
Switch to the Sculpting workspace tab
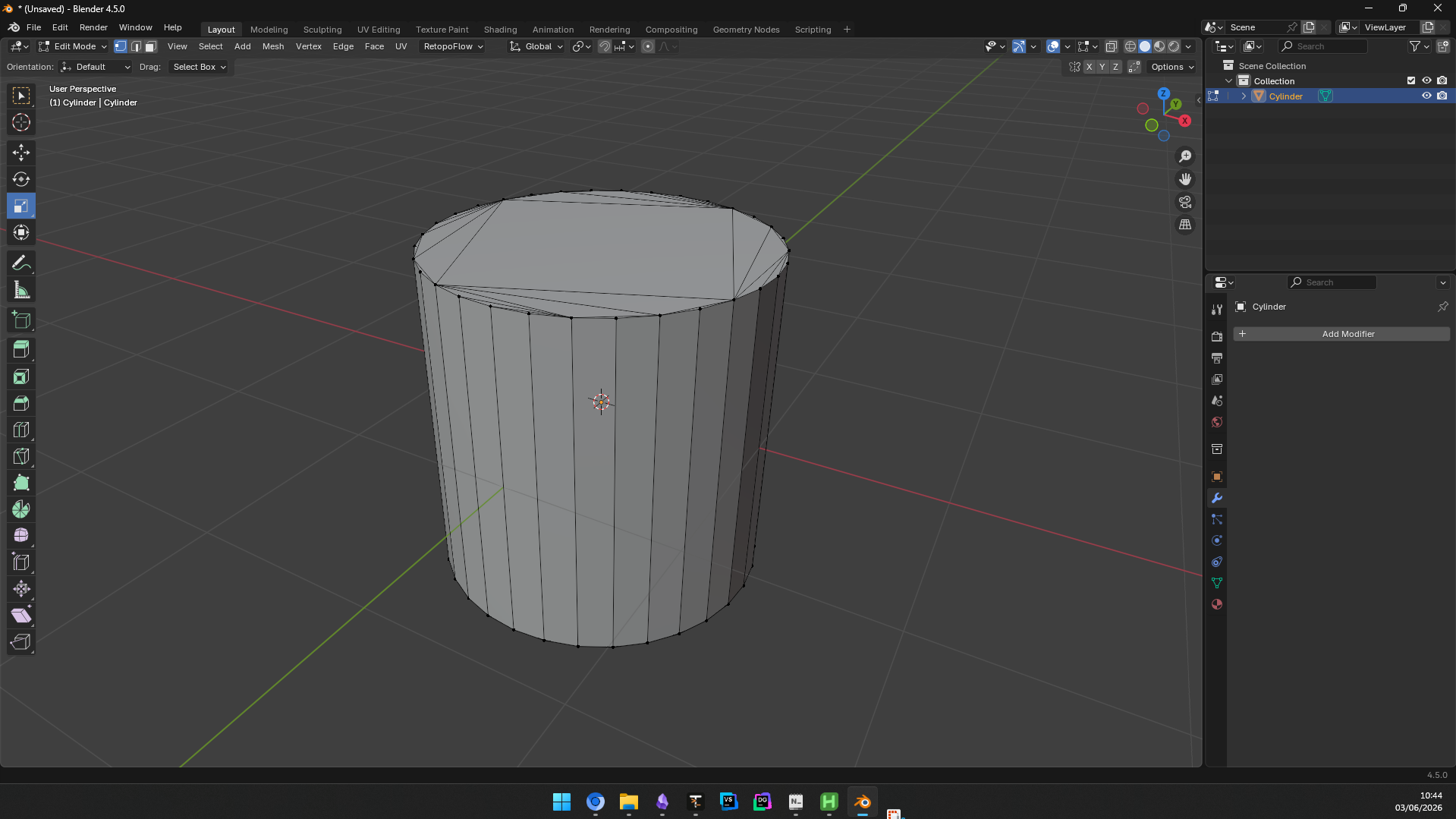(x=322, y=30)
